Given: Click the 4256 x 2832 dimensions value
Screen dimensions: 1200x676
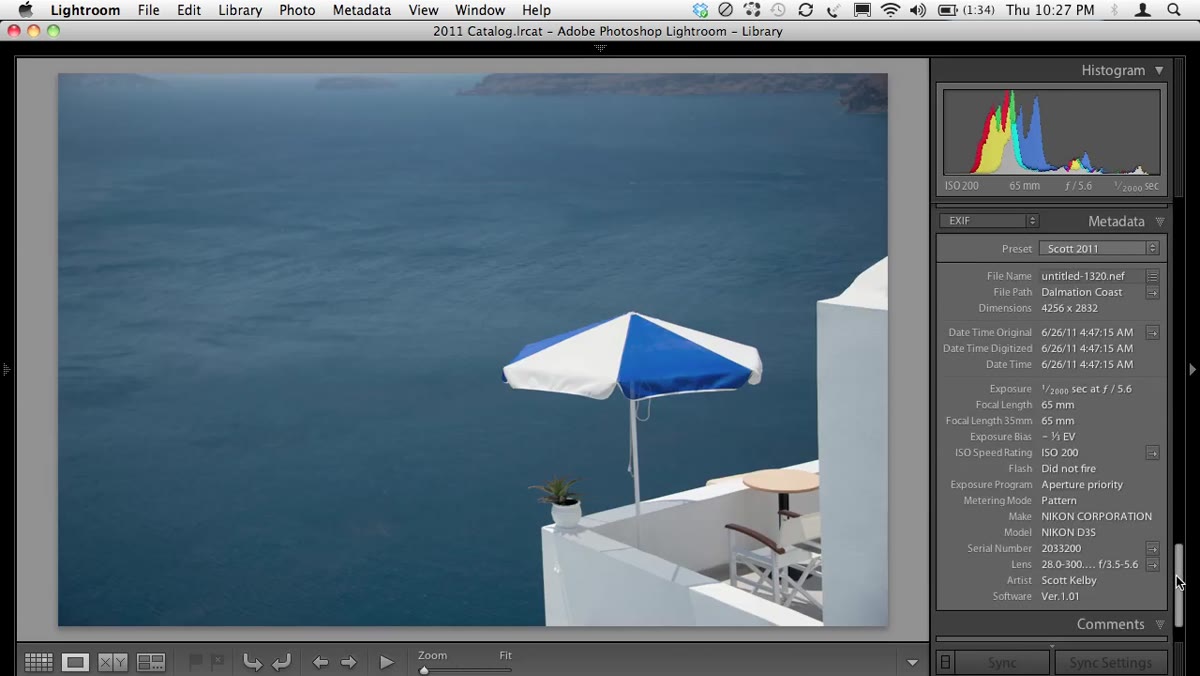Looking at the screenshot, I should (x=1069, y=308).
